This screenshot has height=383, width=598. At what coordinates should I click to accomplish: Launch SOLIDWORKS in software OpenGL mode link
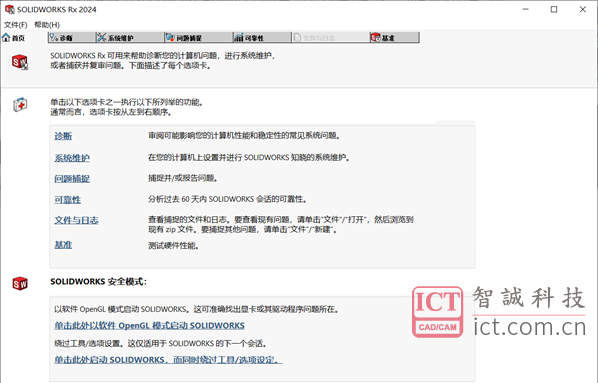[x=149, y=325]
